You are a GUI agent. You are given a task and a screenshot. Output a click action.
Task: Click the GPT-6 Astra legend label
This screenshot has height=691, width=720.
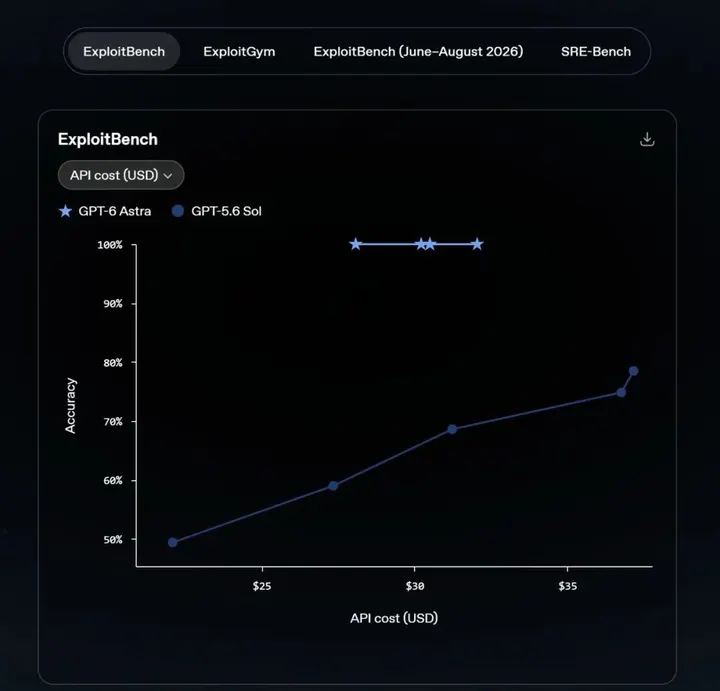(115, 211)
